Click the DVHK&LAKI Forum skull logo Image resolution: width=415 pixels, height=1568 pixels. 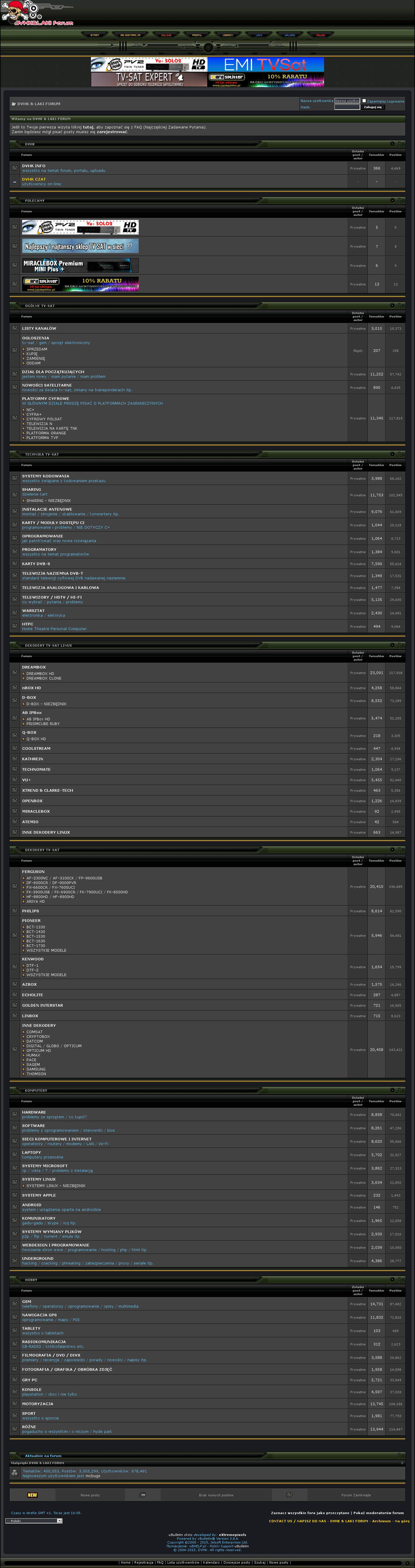pyautogui.click(x=36, y=13)
